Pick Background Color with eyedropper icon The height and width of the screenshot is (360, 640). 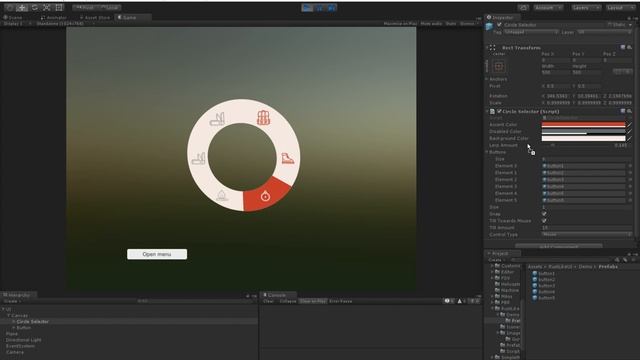click(x=629, y=138)
